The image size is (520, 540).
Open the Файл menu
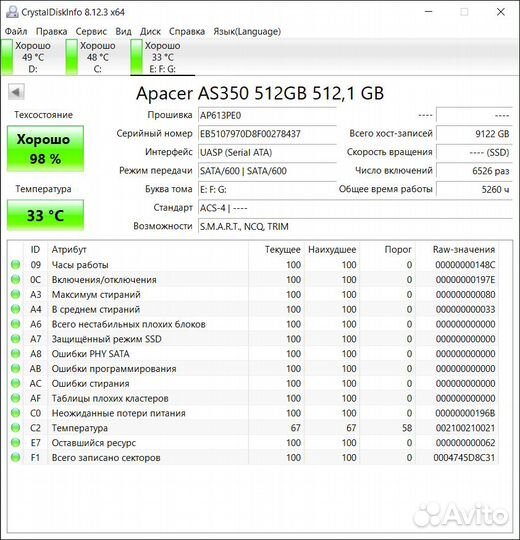pyautogui.click(x=16, y=31)
